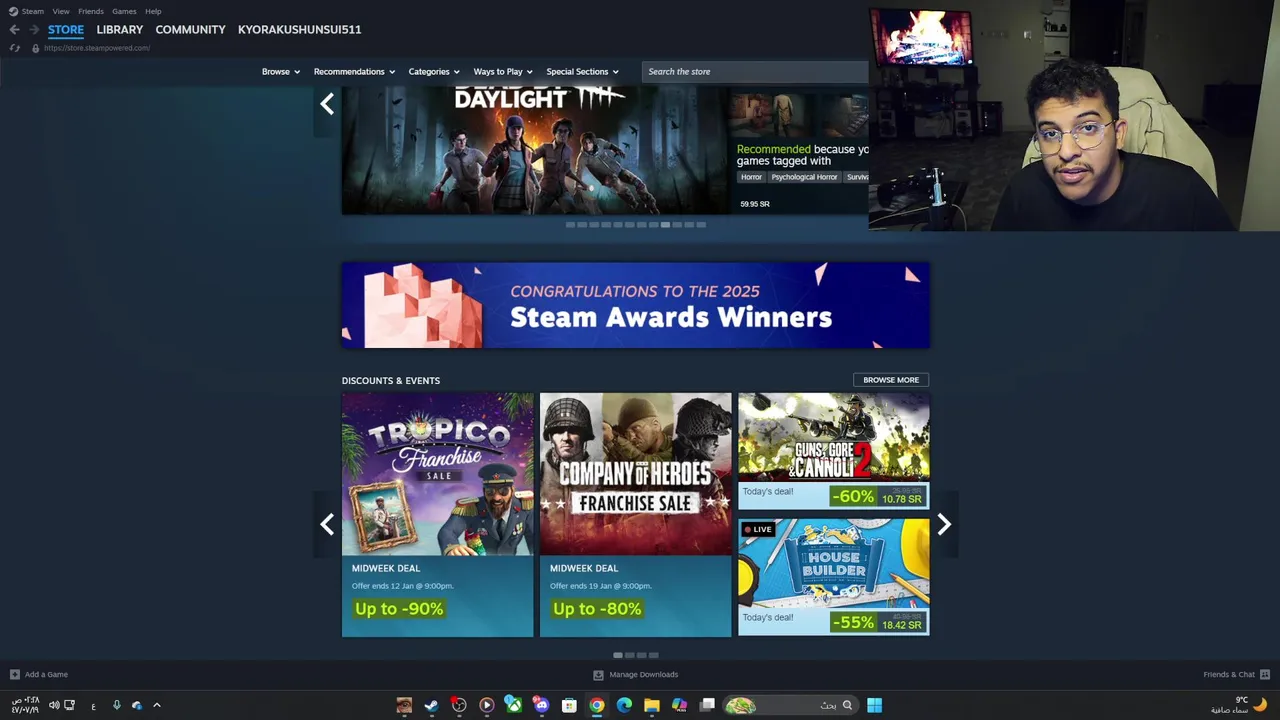This screenshot has height=720, width=1280.
Task: Expand the Special Sections dropdown
Action: click(582, 72)
